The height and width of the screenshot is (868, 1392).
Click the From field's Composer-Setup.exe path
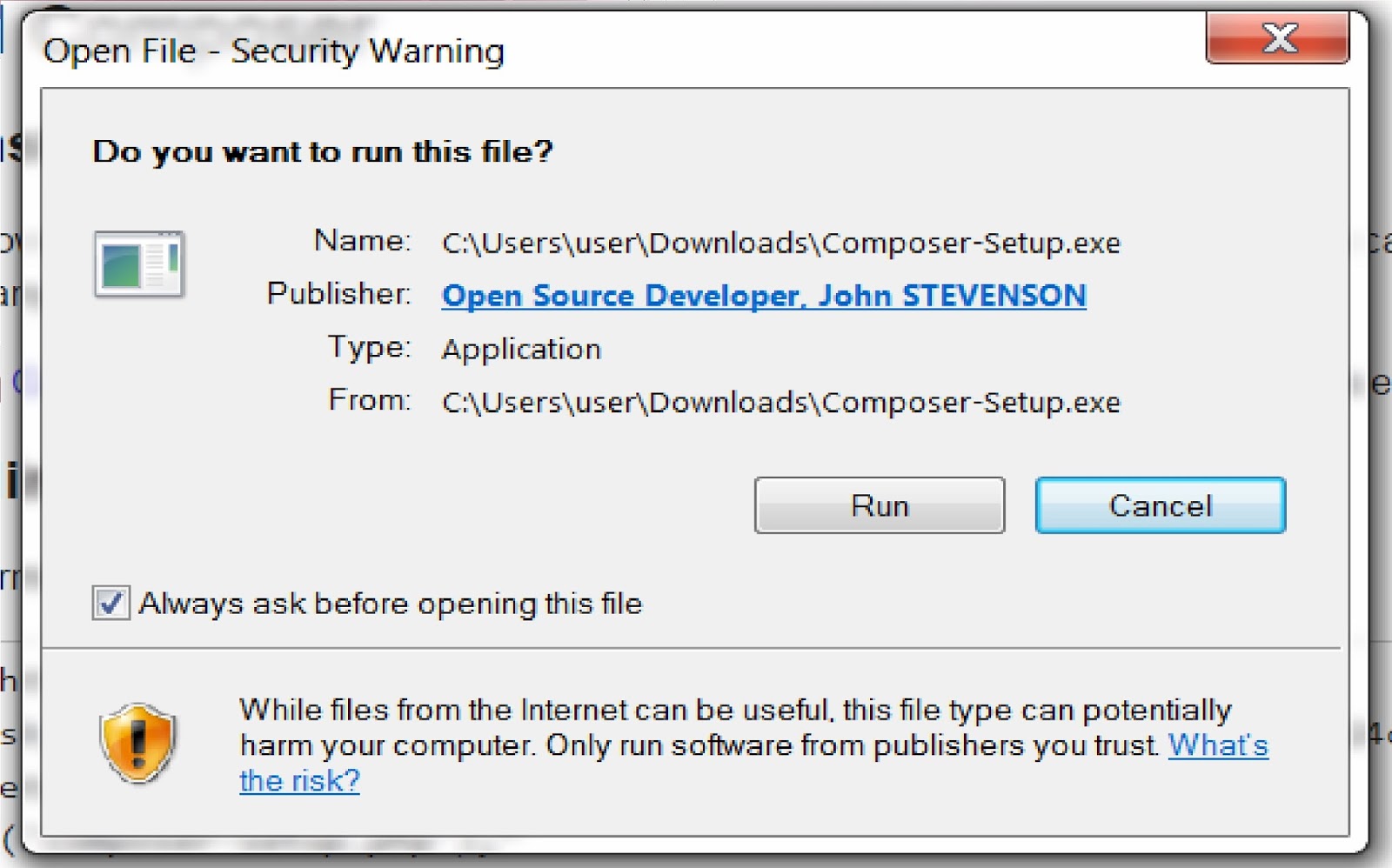[x=780, y=403]
